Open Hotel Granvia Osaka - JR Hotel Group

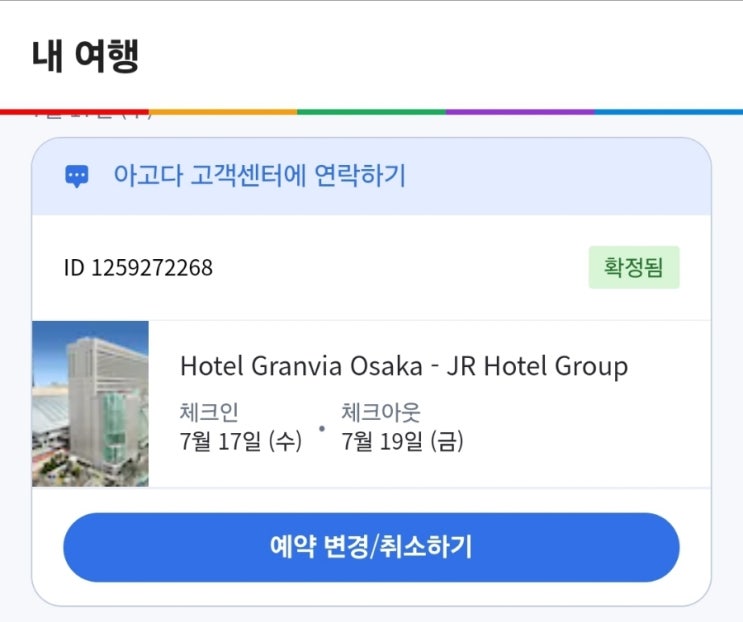pyautogui.click(x=404, y=366)
